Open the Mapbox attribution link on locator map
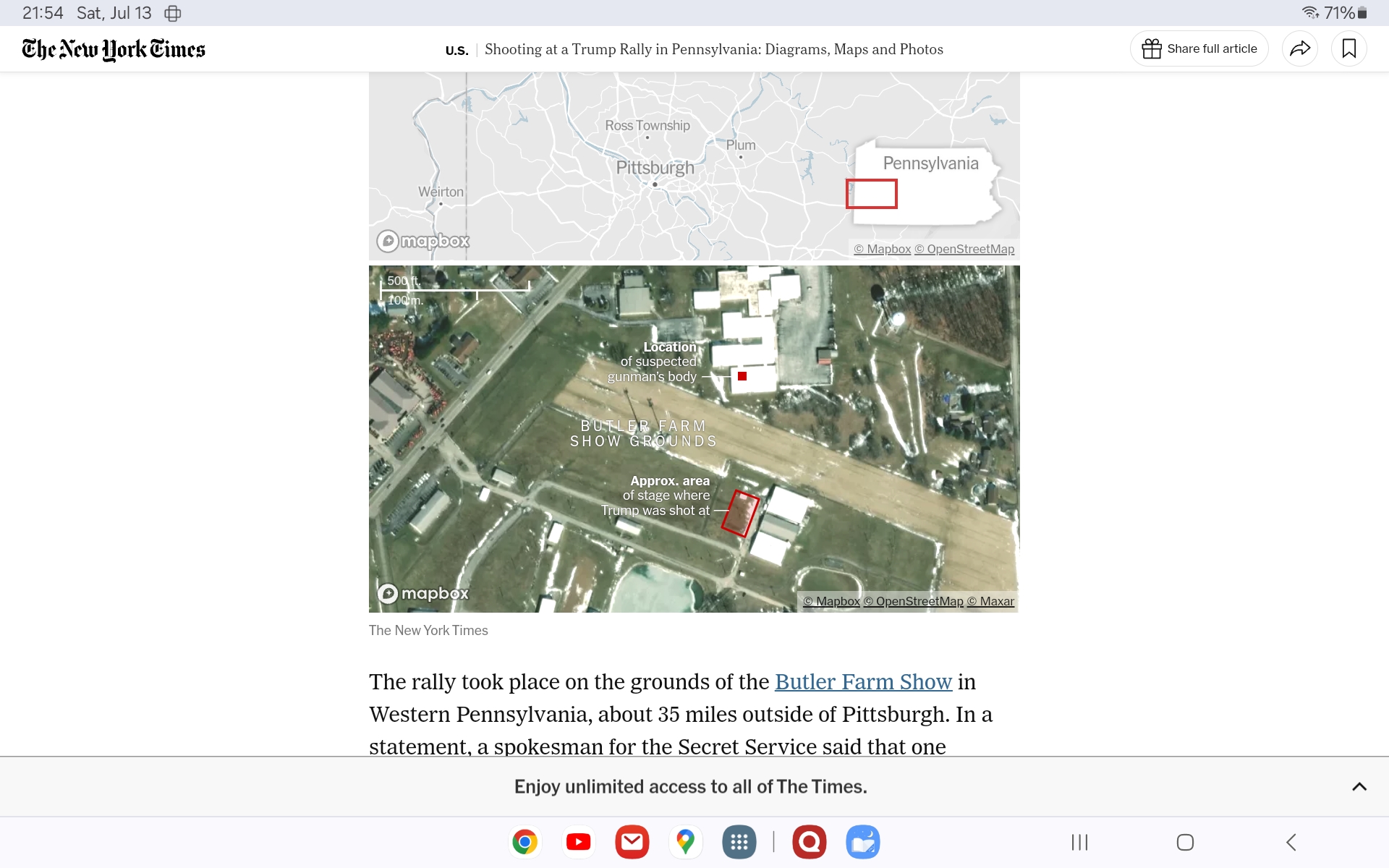This screenshot has height=868, width=1389. tap(882, 249)
